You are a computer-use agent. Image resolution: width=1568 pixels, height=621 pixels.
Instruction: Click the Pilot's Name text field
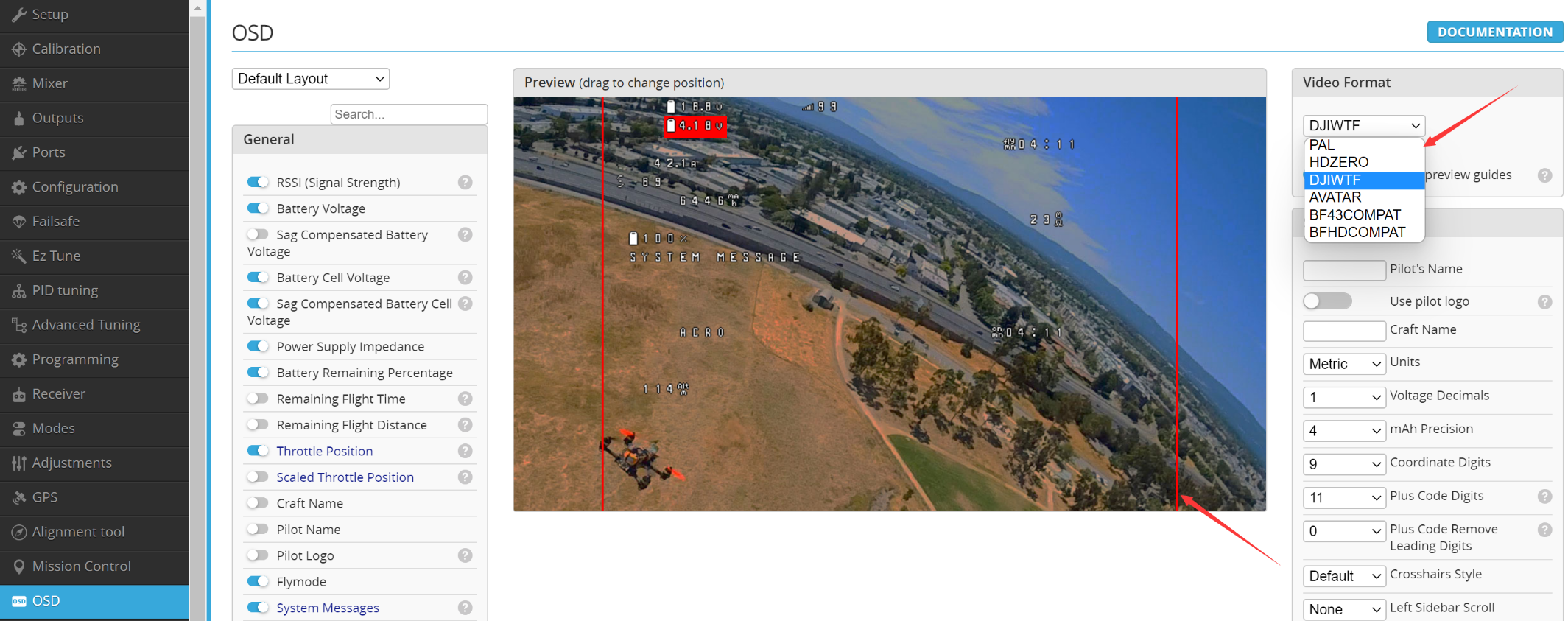[1343, 270]
